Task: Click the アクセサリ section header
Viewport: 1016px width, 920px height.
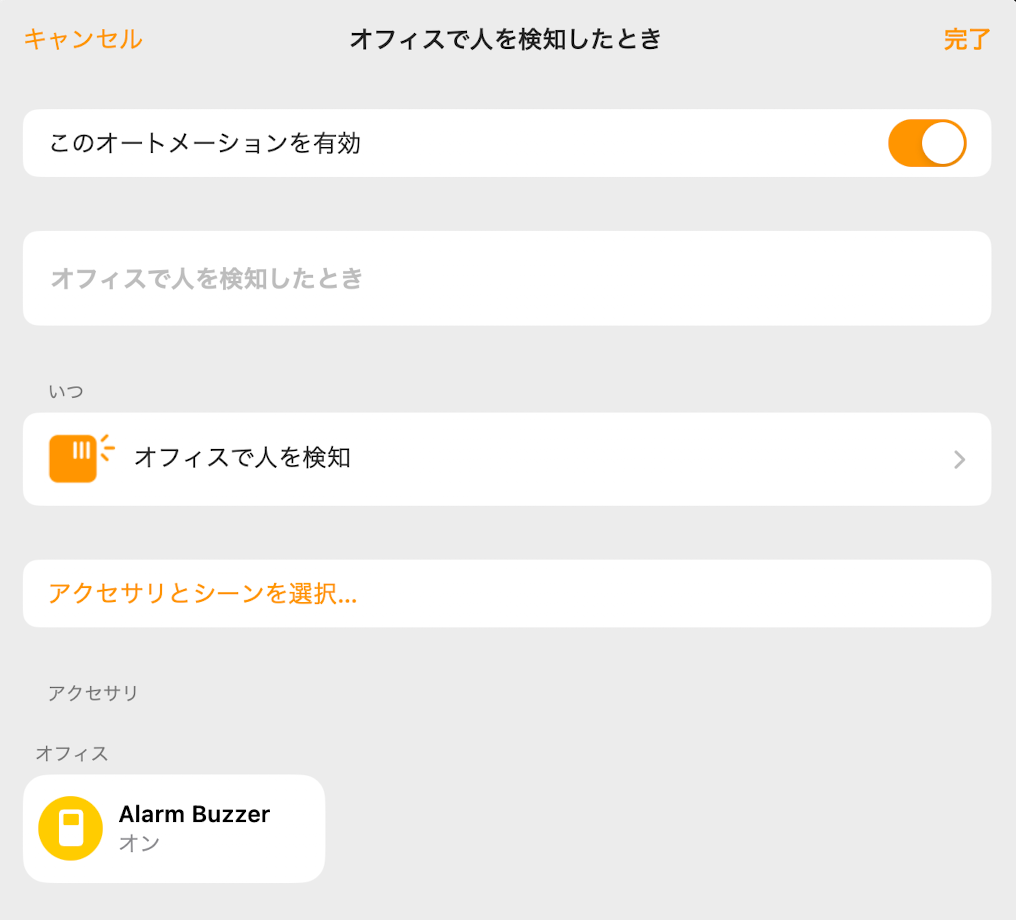Action: tap(93, 693)
